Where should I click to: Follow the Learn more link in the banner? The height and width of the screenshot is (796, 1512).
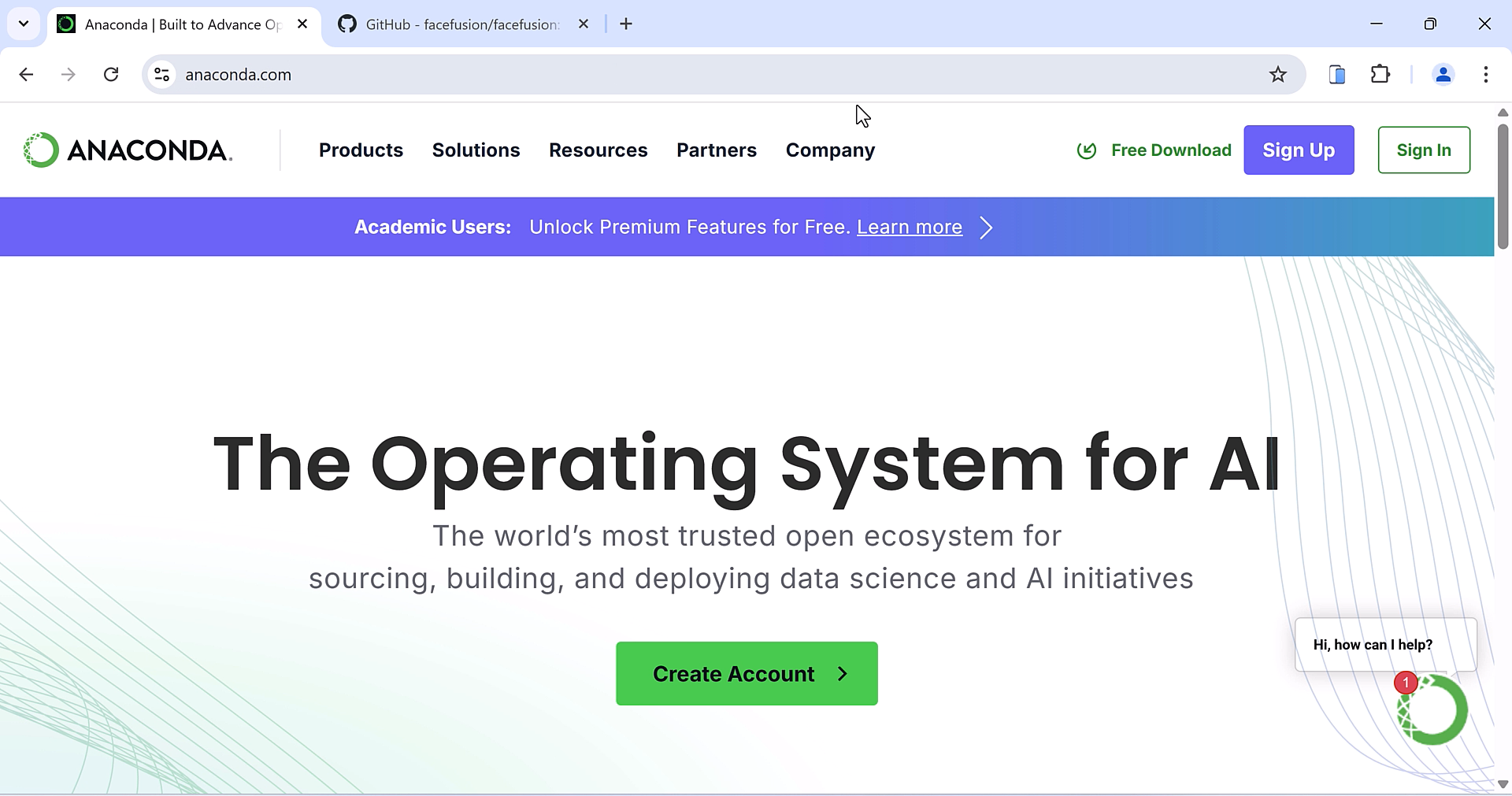910,228
